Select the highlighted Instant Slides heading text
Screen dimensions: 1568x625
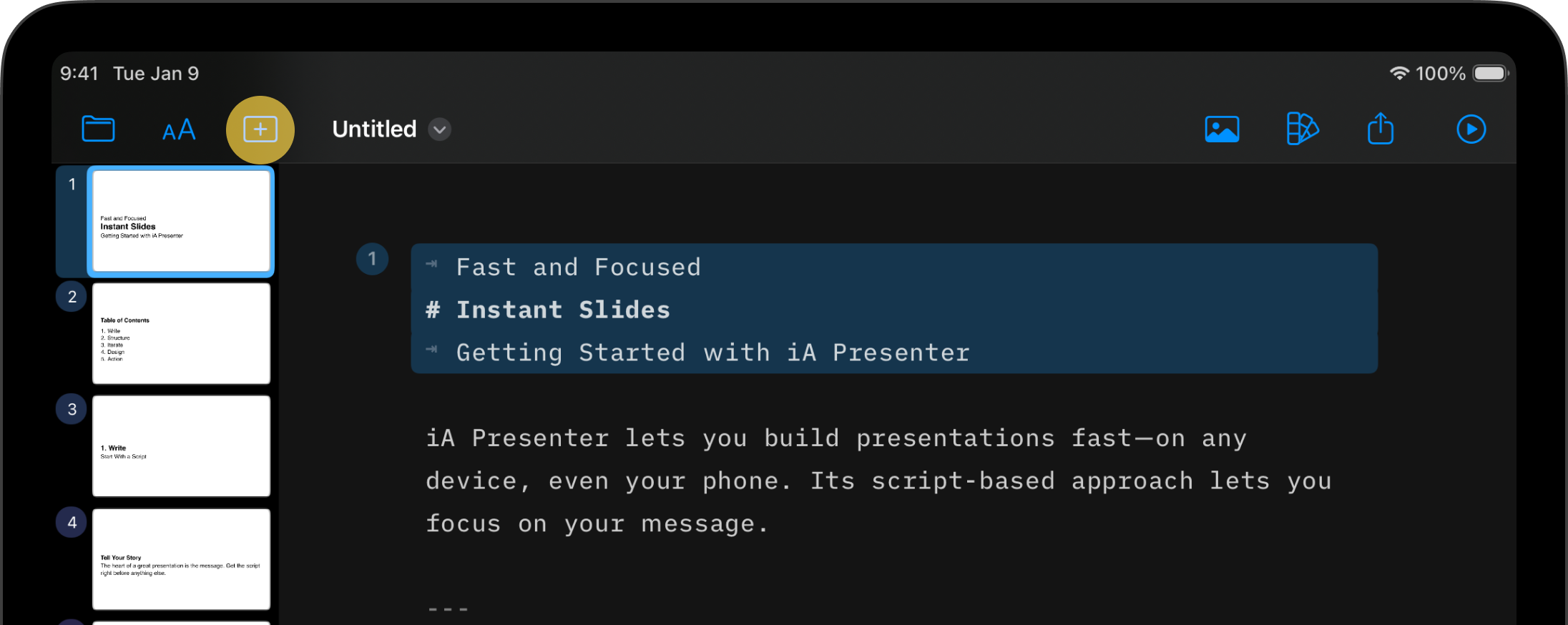pos(564,309)
